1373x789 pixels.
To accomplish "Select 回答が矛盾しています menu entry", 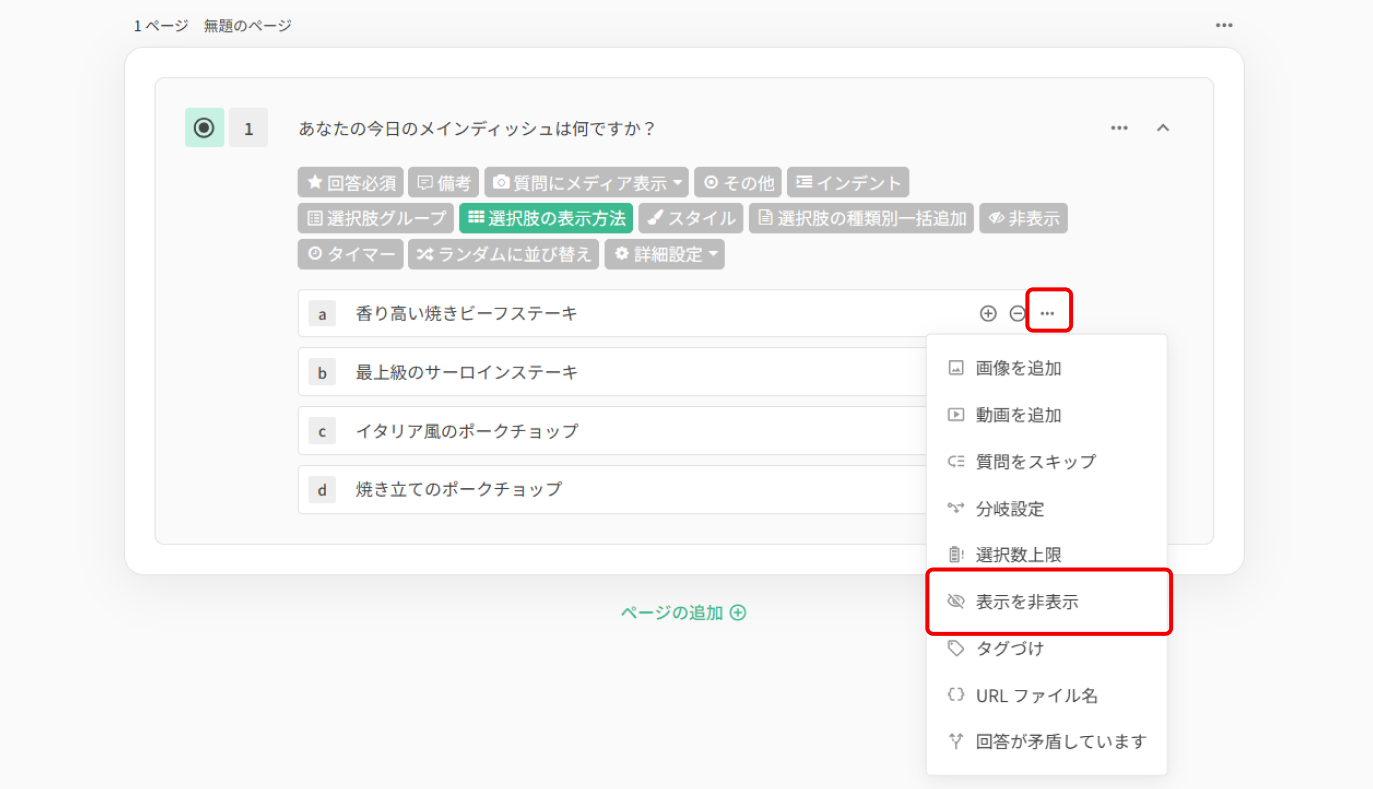I will 1047,741.
